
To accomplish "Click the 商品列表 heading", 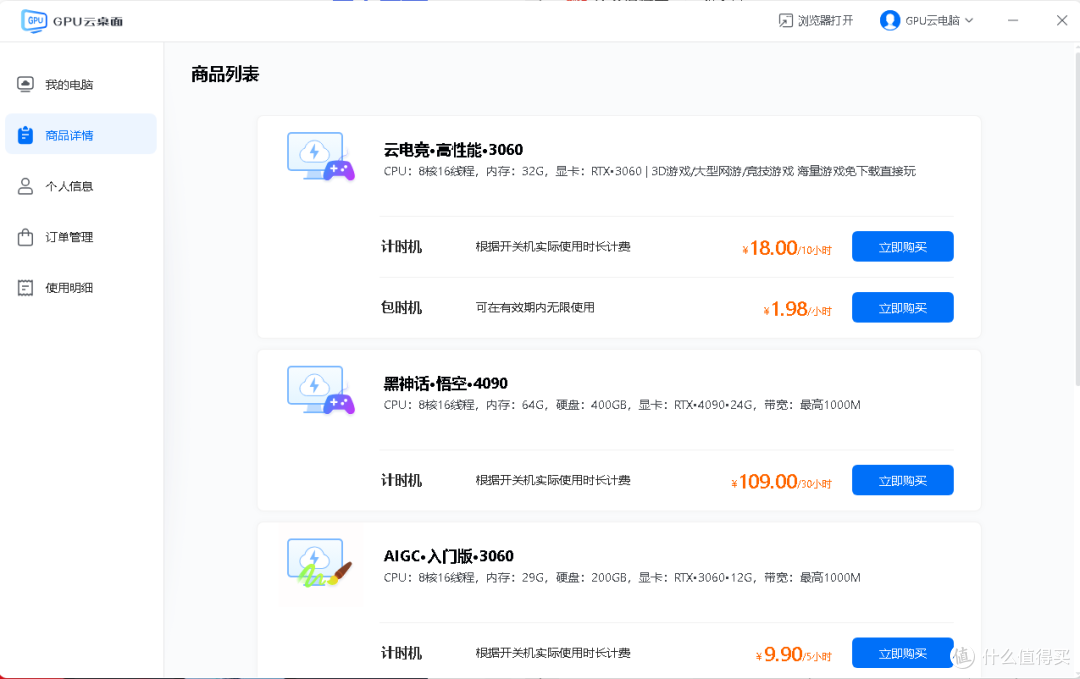I will (x=225, y=74).
